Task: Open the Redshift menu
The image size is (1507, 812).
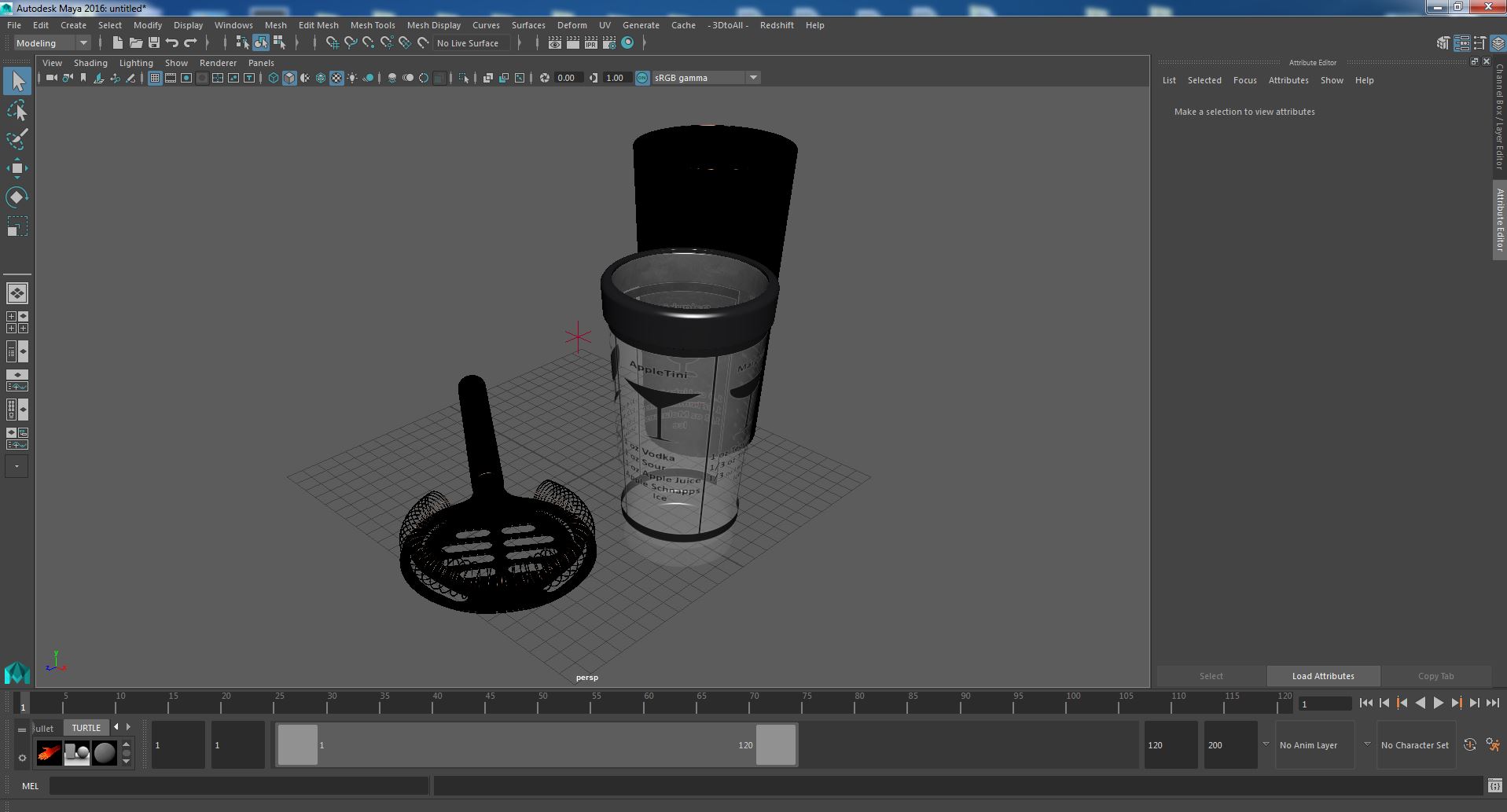Action: click(x=777, y=25)
